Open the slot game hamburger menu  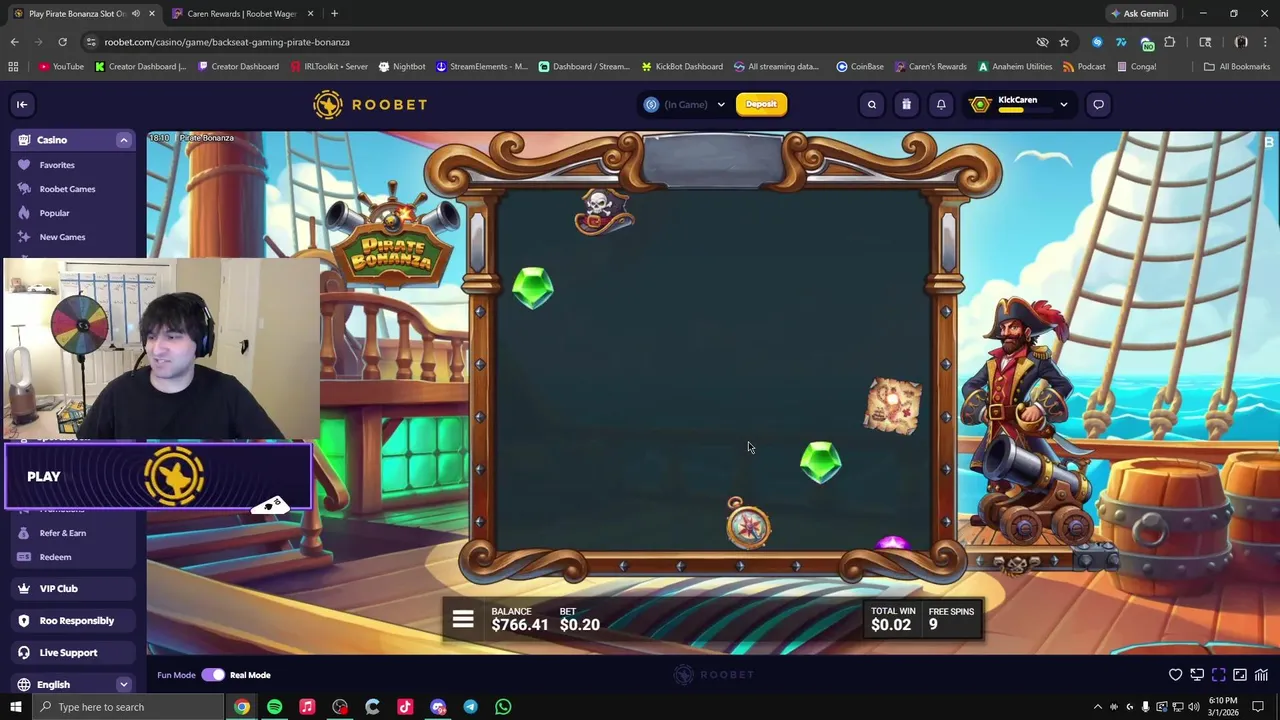point(463,620)
